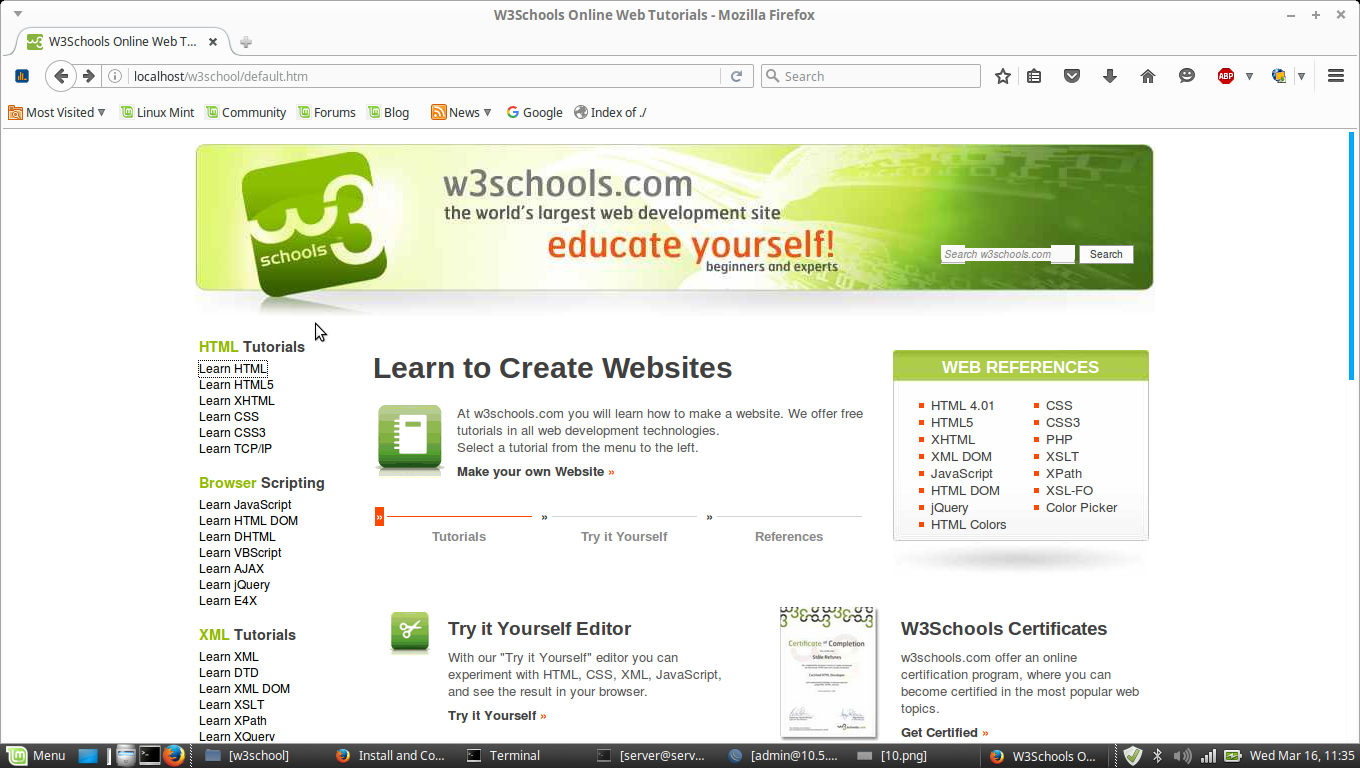Click the W3Schools green logo in banner

(313, 224)
